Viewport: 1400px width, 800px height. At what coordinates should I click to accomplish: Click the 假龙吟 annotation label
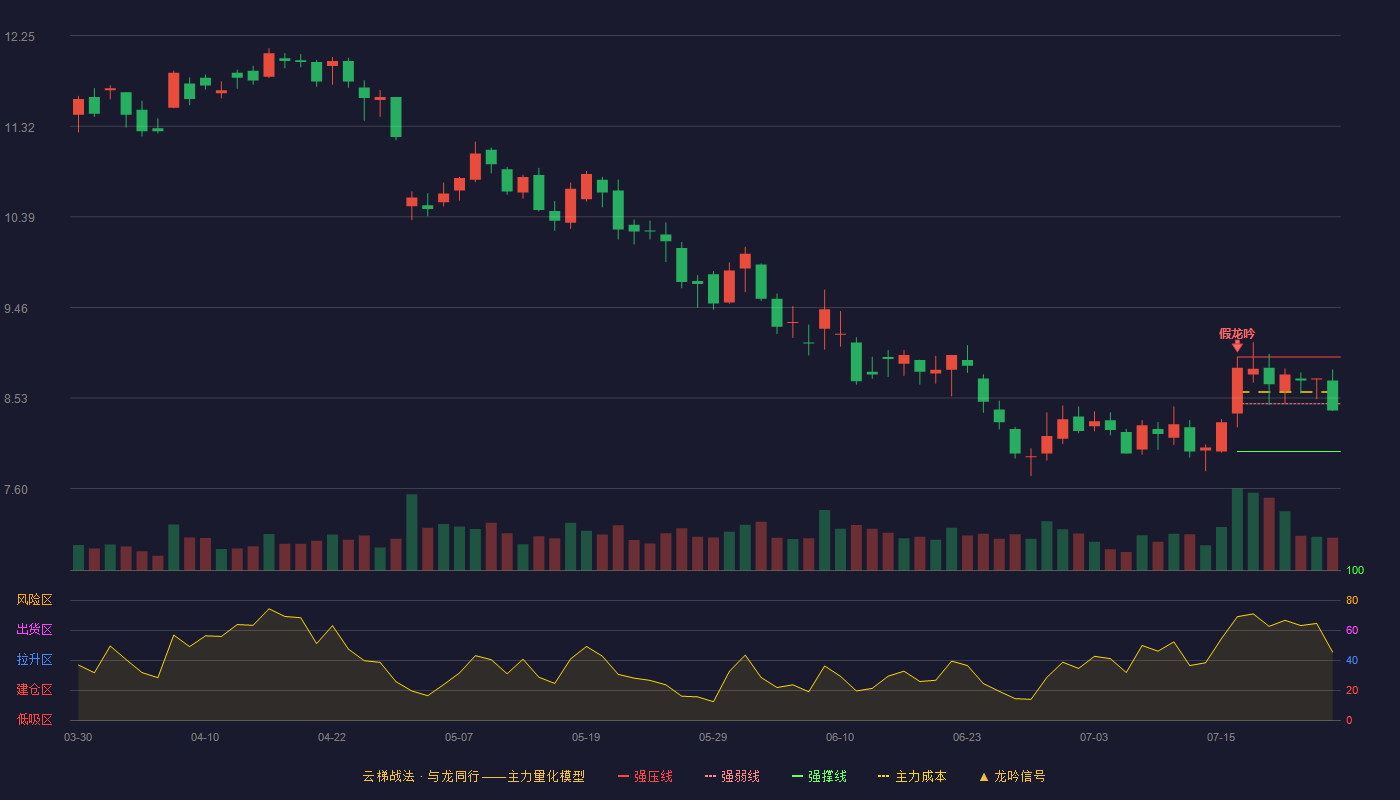pos(1237,333)
